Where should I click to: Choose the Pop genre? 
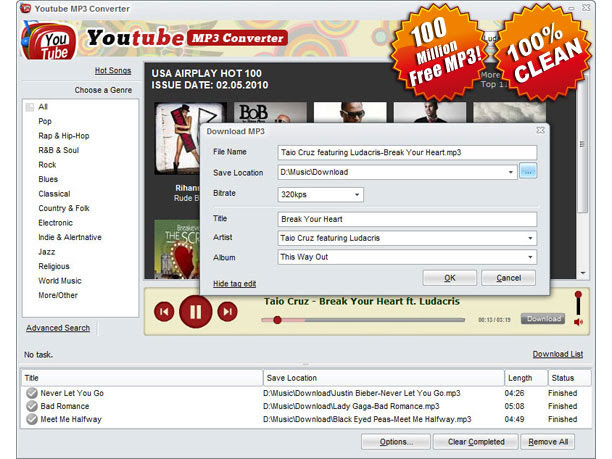coord(45,121)
